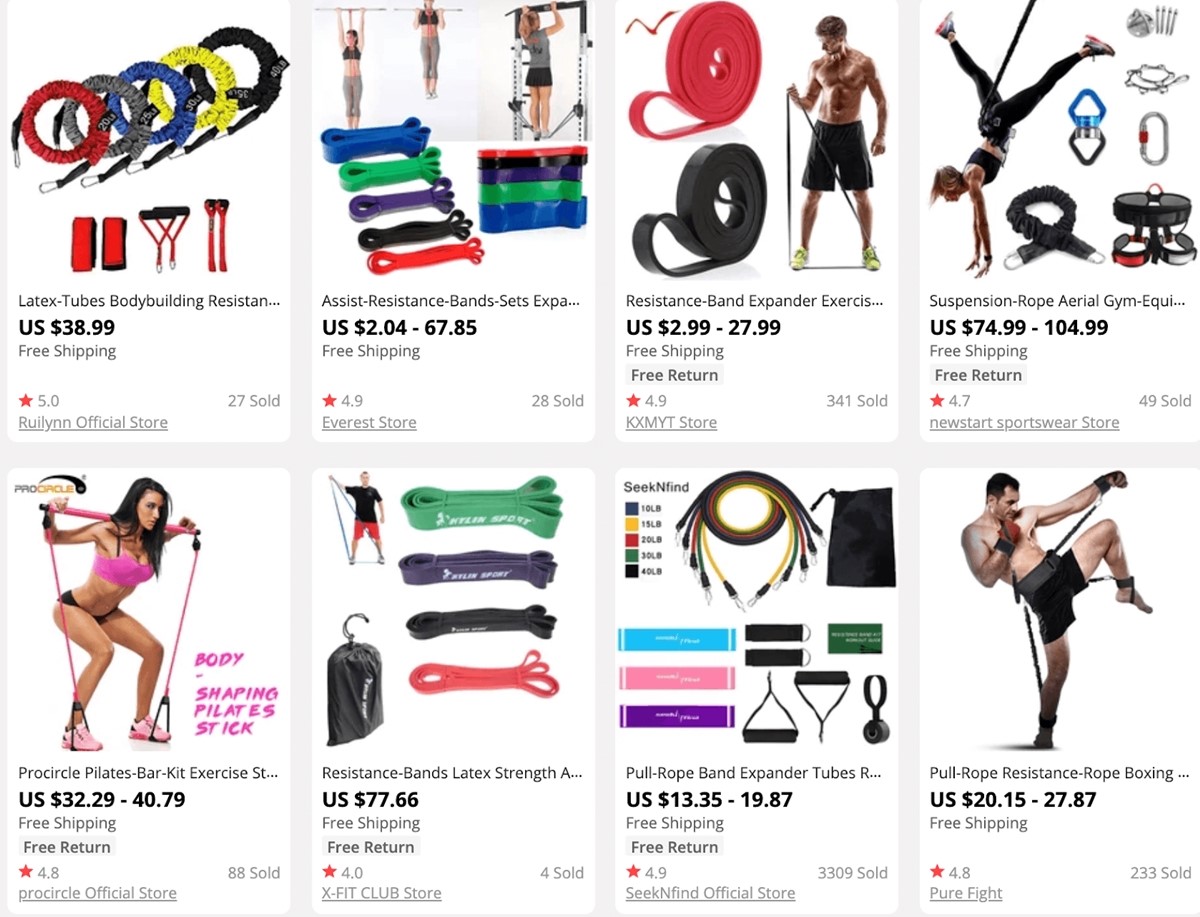Select the Assist-Resistance-Bands-Sets product thumbnail
Image resolution: width=1200 pixels, height=917 pixels.
(452, 140)
